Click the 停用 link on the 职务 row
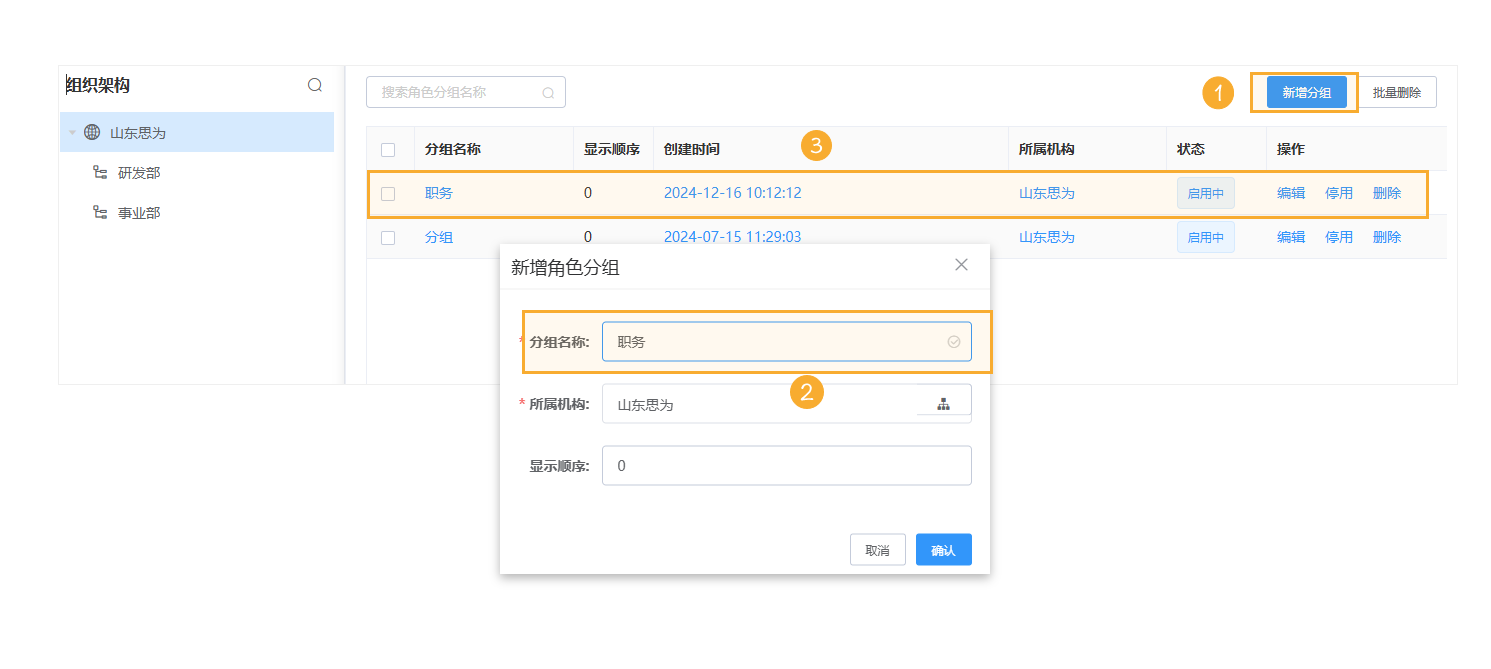The image size is (1491, 669). (1338, 193)
